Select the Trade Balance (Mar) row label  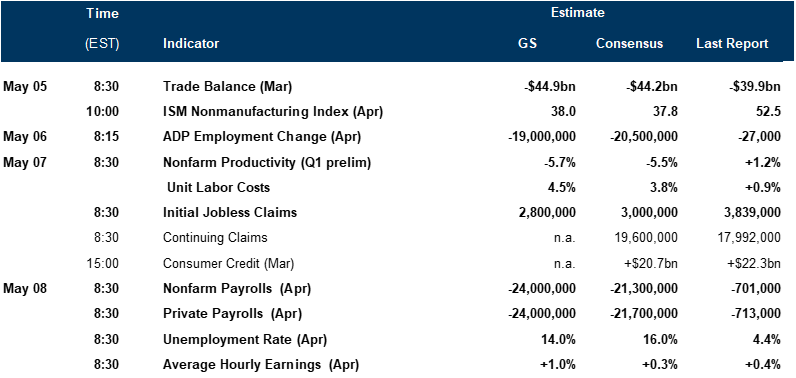pos(227,87)
